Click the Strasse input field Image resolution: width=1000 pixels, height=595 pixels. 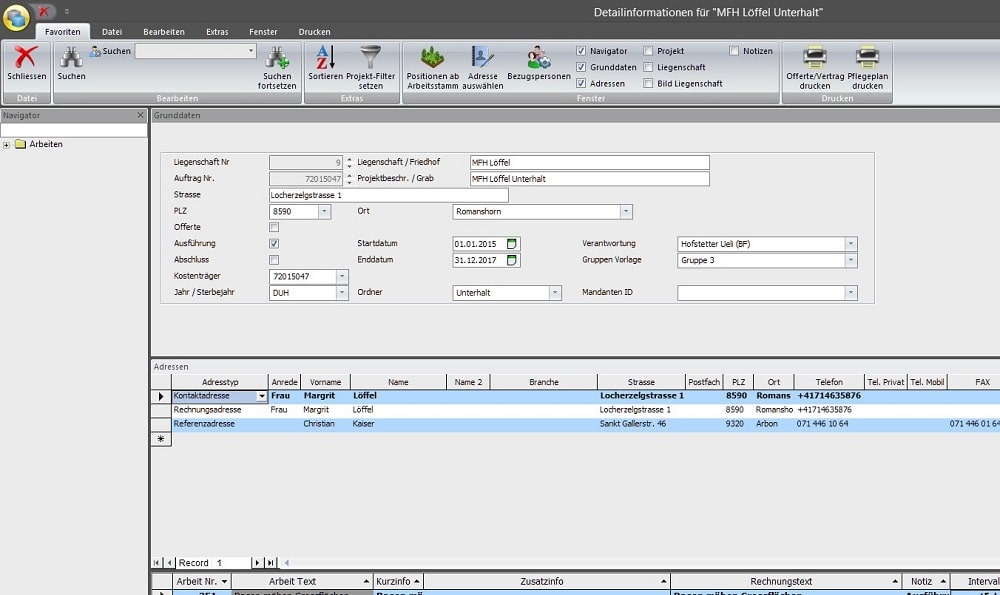(x=388, y=195)
